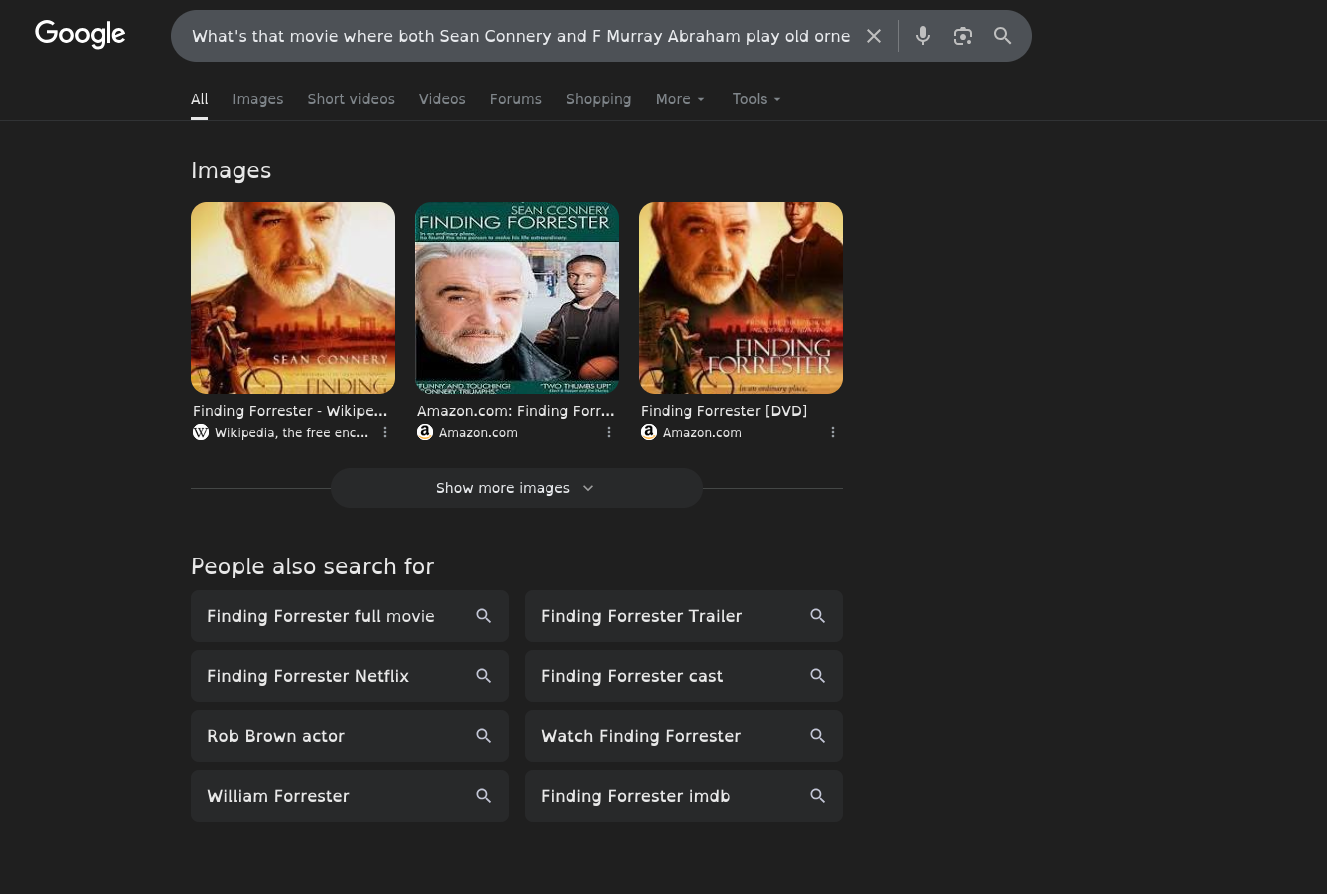1327x894 pixels.
Task: Expand the More search filters dropdown
Action: point(680,99)
